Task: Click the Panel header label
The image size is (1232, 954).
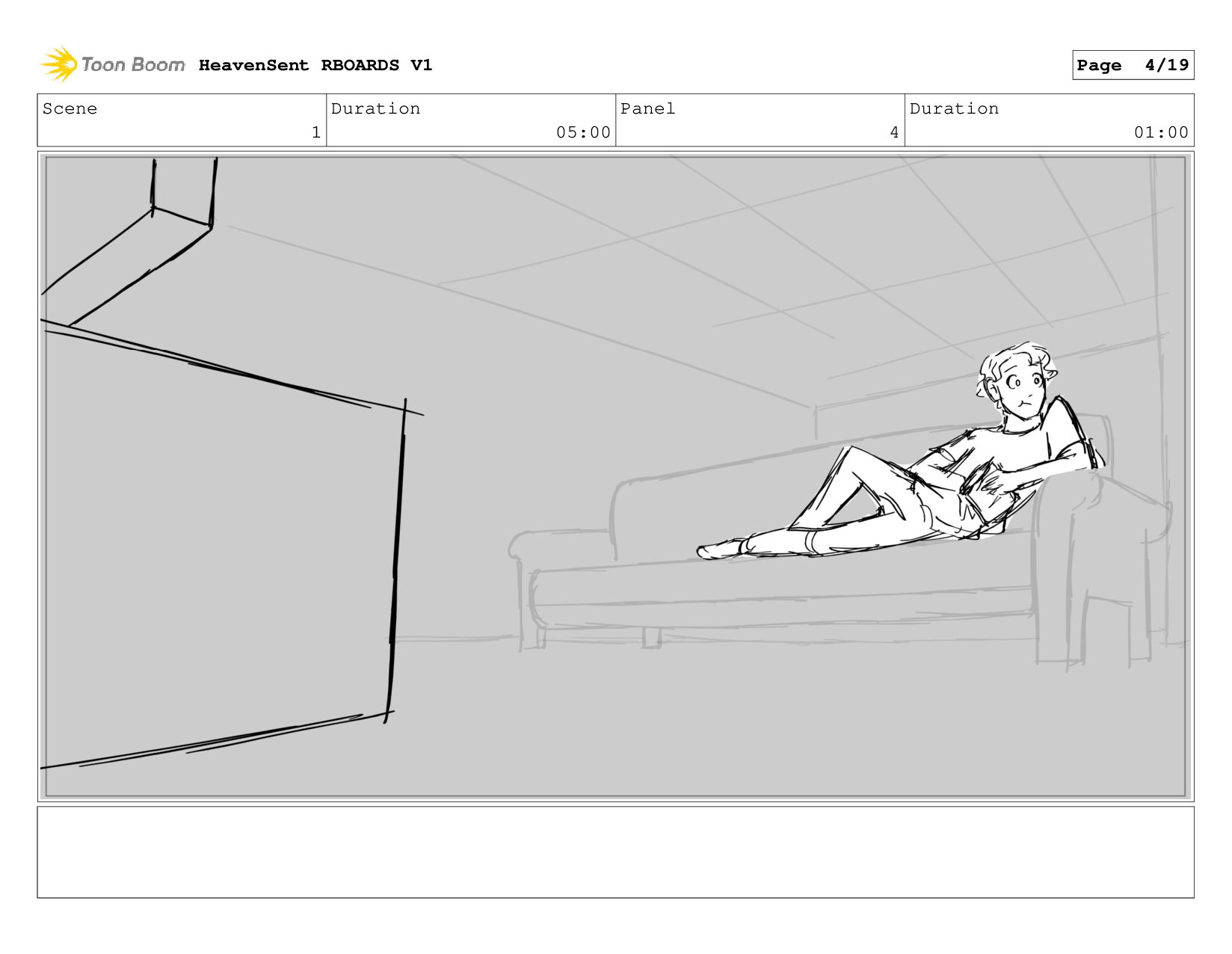Action: point(647,108)
